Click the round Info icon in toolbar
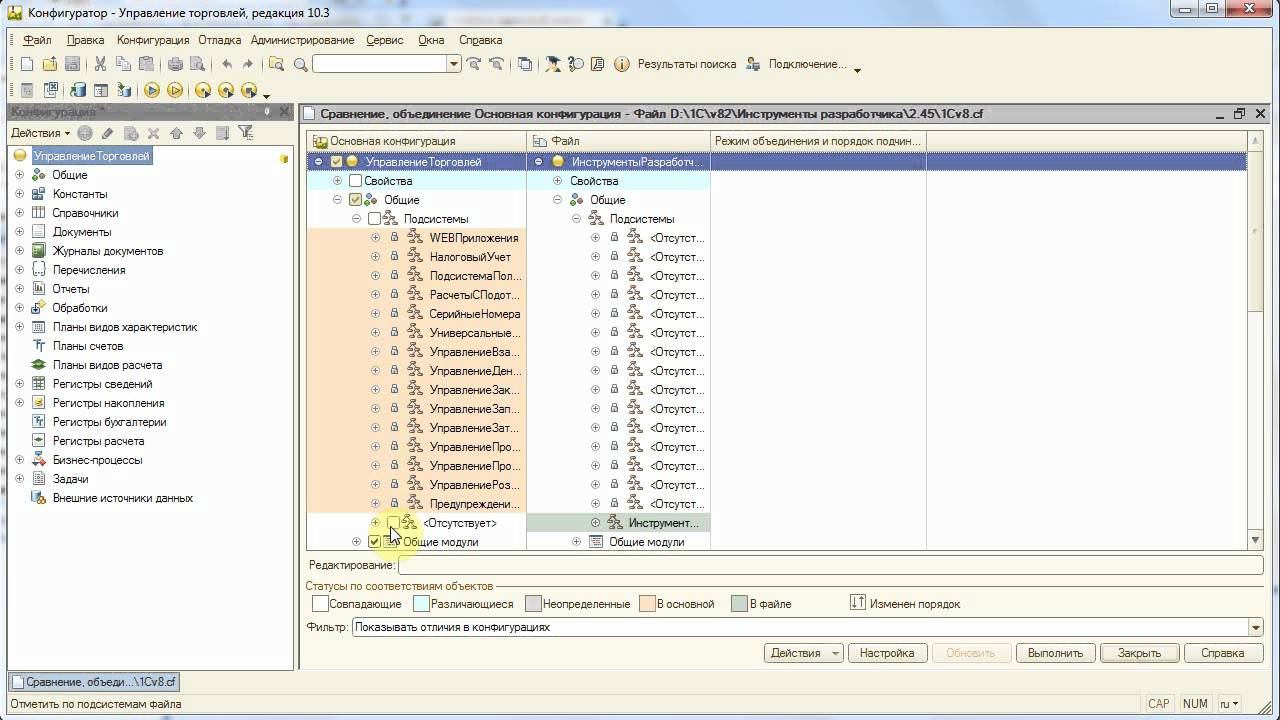The image size is (1280, 720). click(x=621, y=64)
